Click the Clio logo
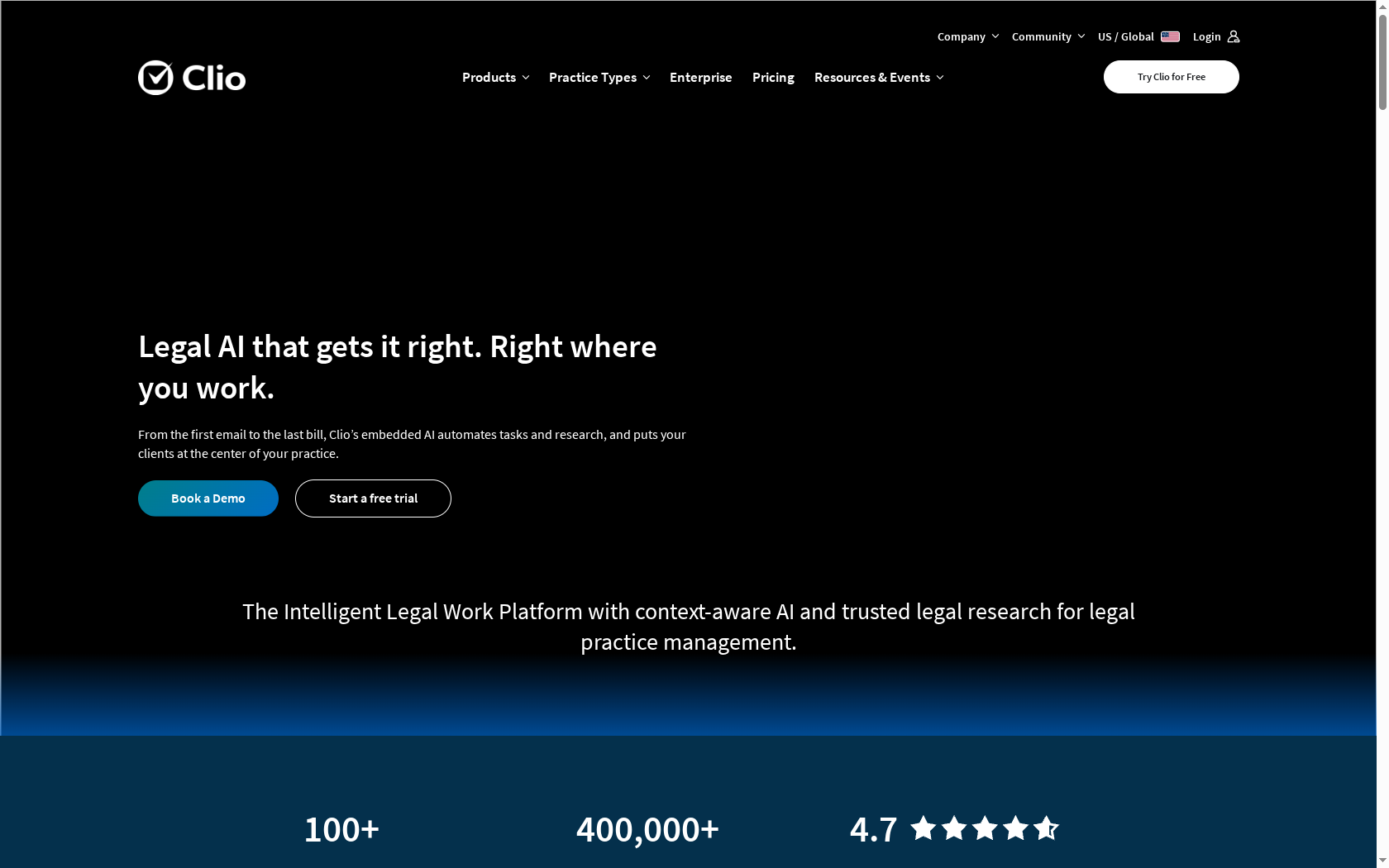The width and height of the screenshot is (1389, 868). [x=191, y=77]
